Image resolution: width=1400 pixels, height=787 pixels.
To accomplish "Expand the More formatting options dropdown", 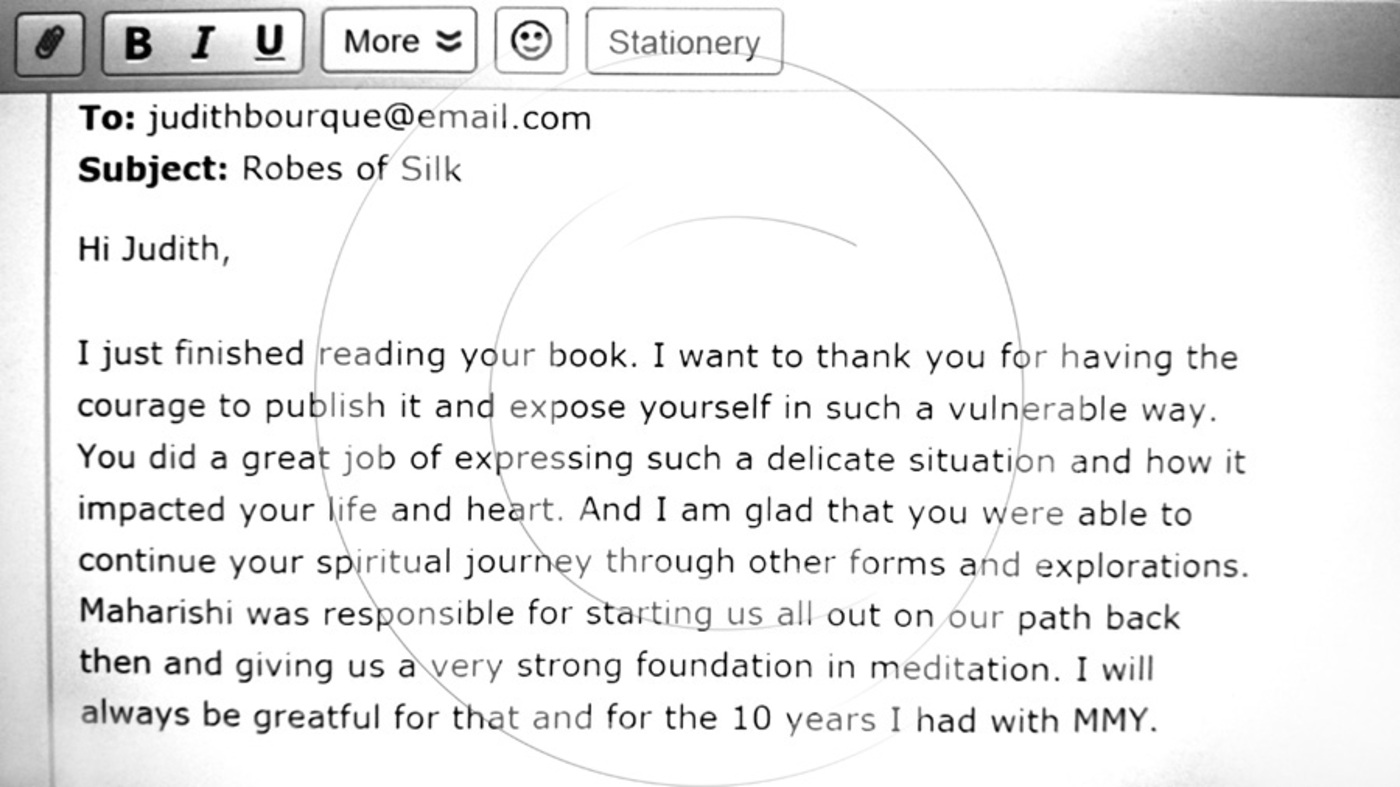I will point(399,42).
